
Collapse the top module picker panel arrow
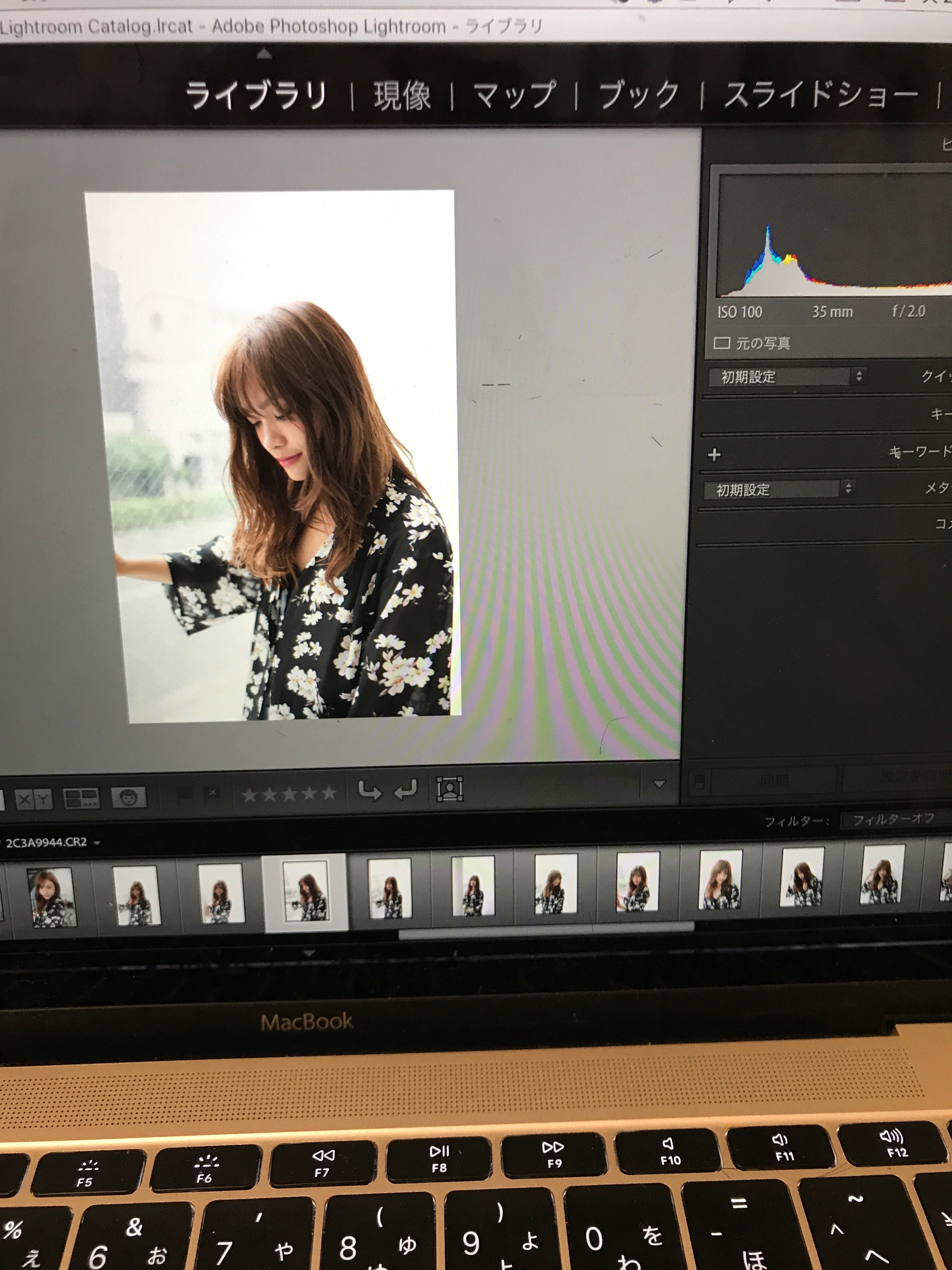tap(264, 54)
